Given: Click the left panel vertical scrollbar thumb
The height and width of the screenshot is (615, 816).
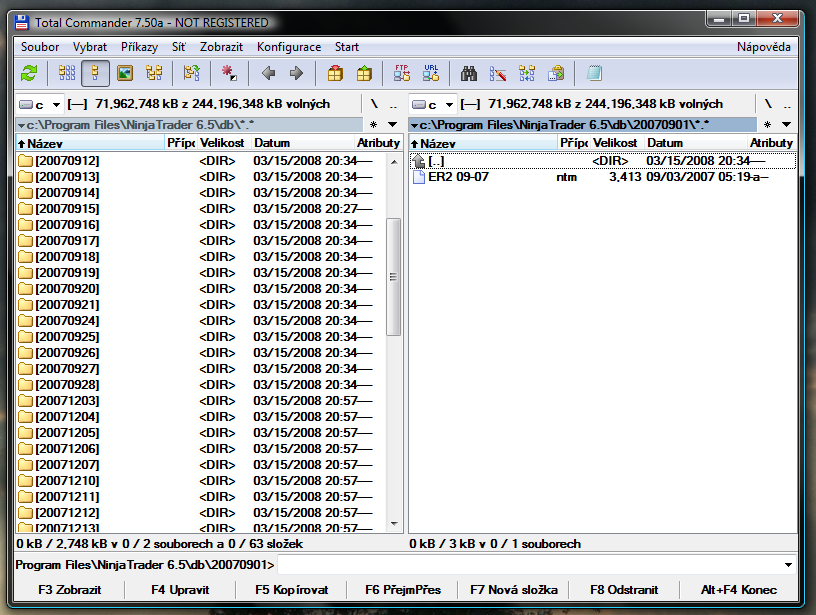Looking at the screenshot, I should (x=393, y=275).
